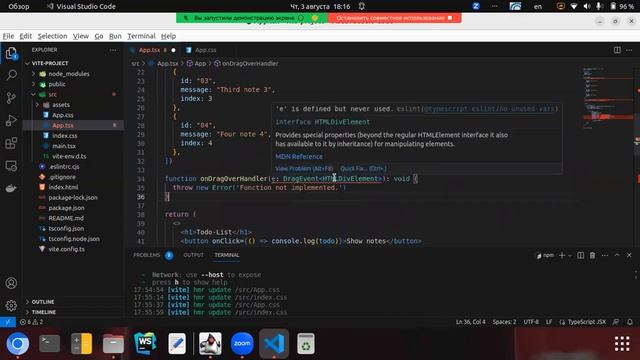Open the Accounts icon in activity bar
The width and height of the screenshot is (640, 360).
point(11,283)
